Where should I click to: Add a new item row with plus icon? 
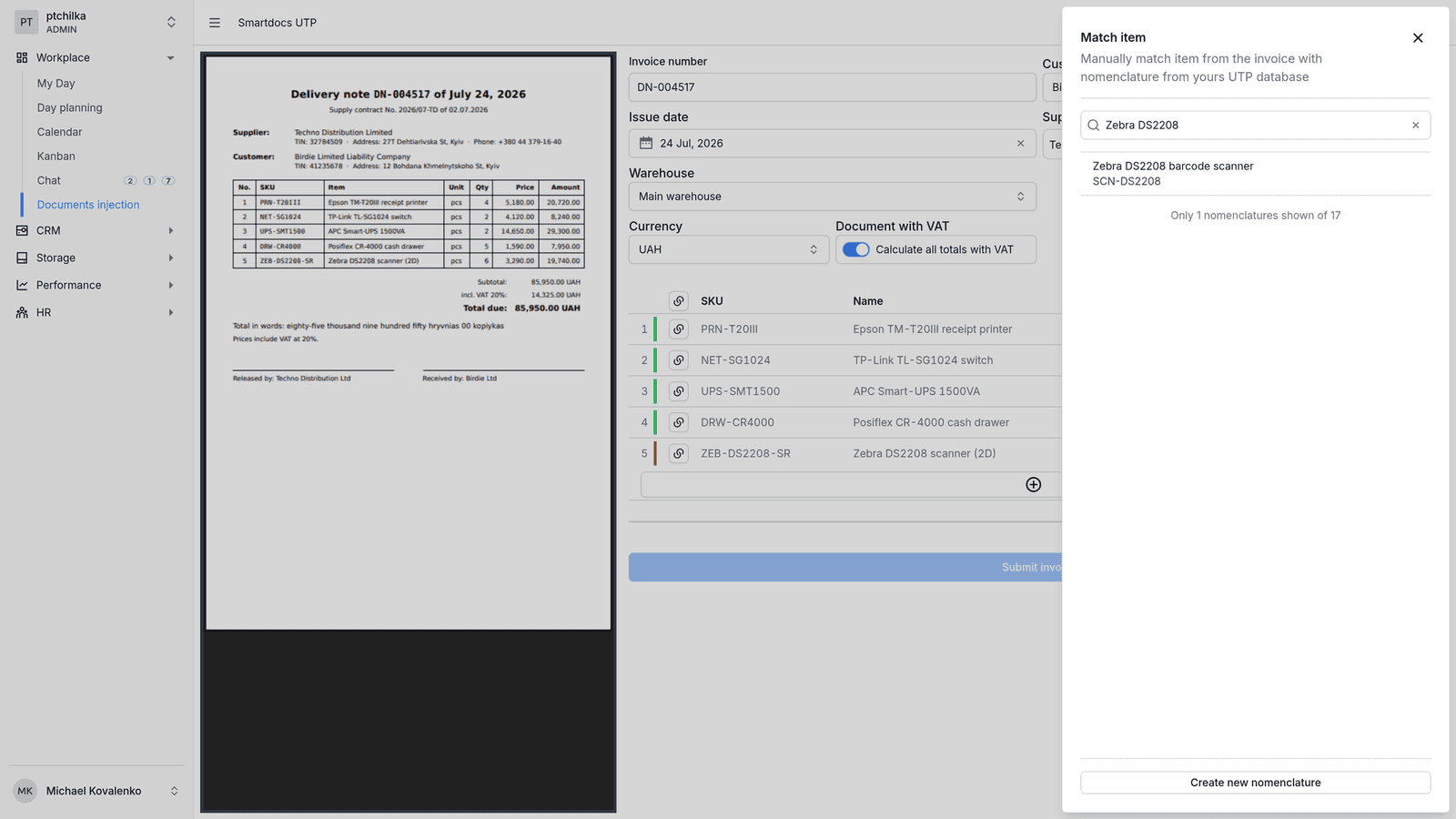[x=1034, y=485]
